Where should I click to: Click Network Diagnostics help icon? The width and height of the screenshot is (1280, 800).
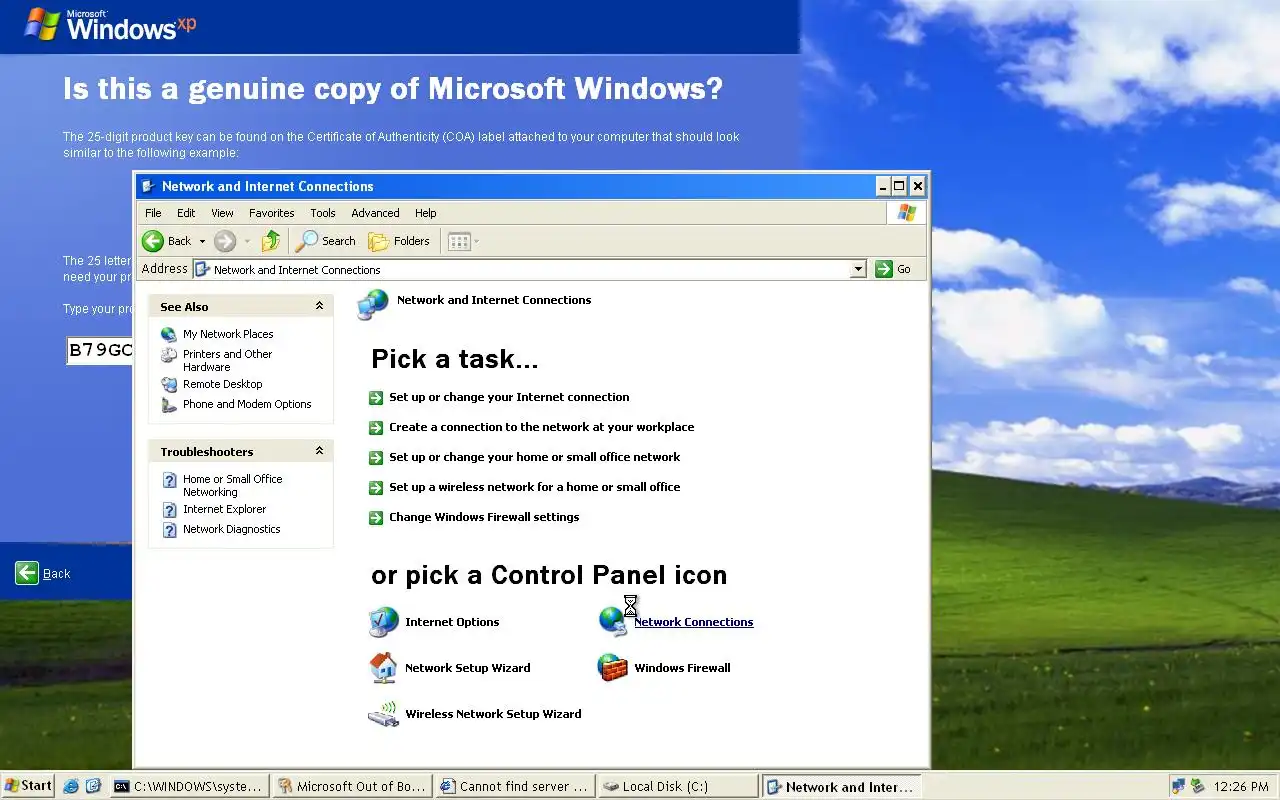(x=169, y=529)
